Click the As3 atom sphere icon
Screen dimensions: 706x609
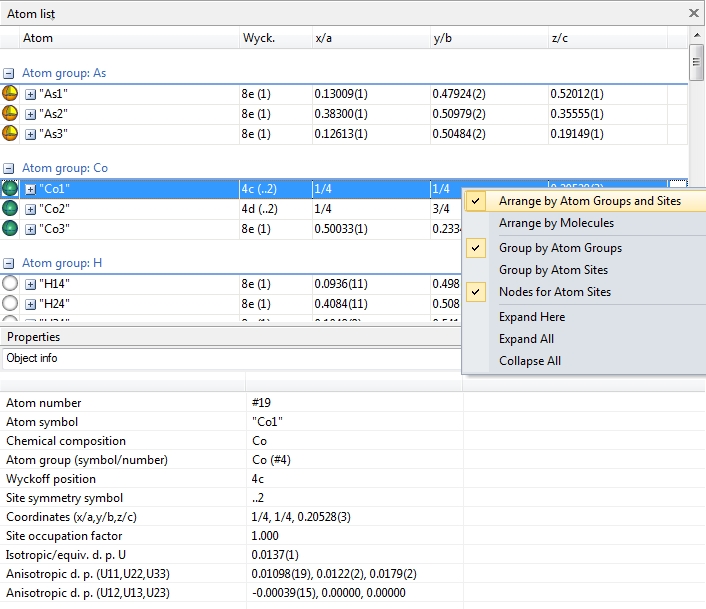pyautogui.click(x=10, y=134)
